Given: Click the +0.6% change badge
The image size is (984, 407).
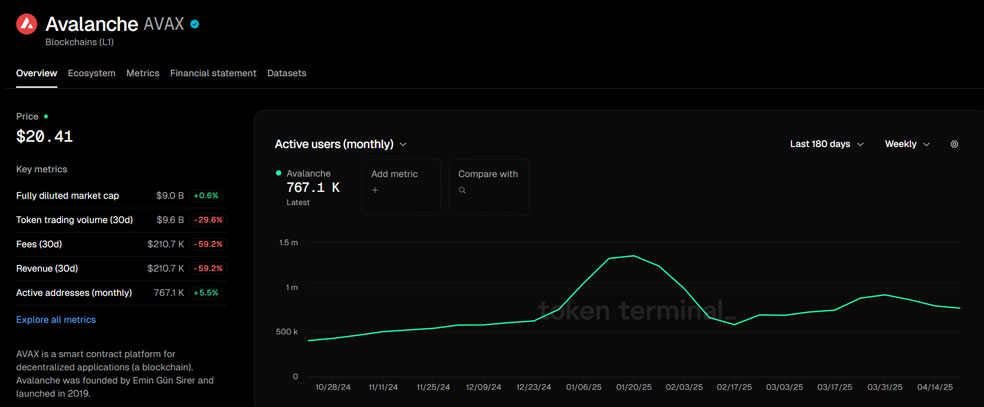Looking at the screenshot, I should coord(206,196).
